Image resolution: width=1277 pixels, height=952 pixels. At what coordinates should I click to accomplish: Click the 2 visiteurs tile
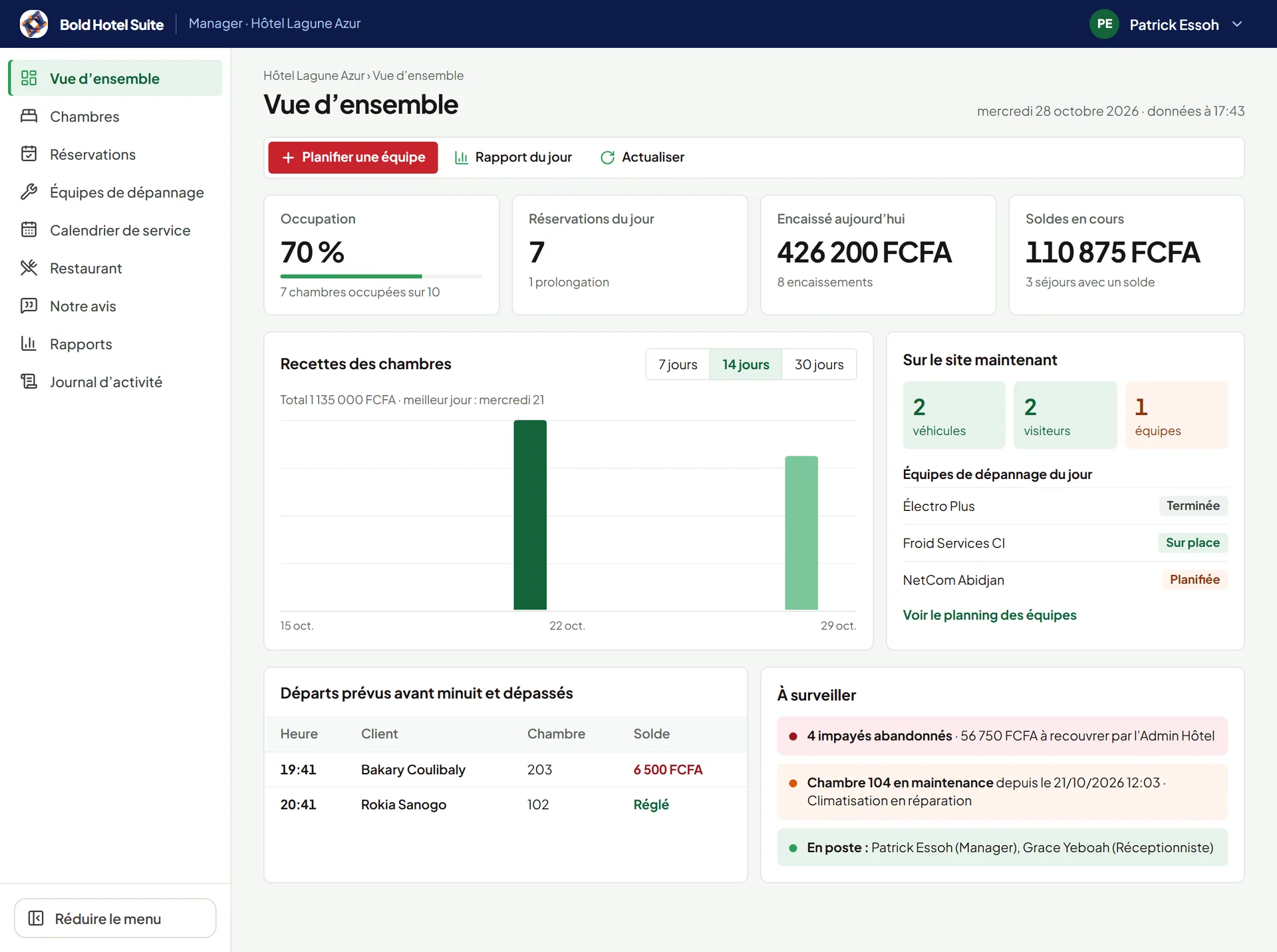pos(1065,415)
